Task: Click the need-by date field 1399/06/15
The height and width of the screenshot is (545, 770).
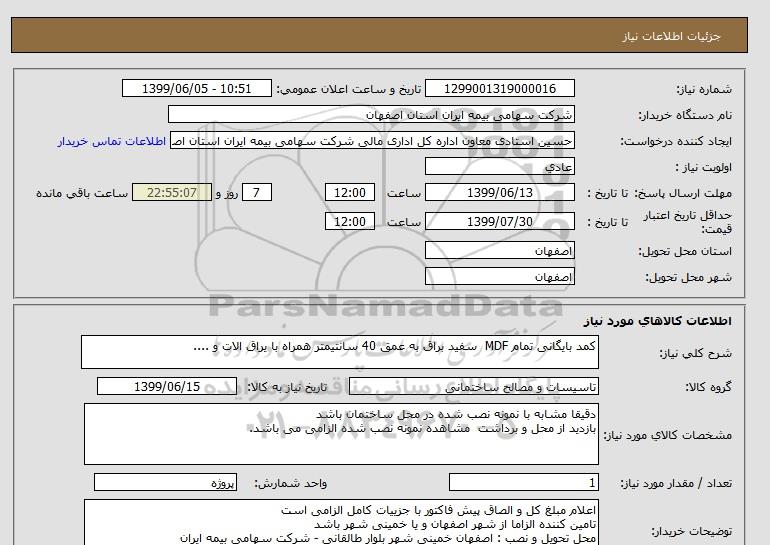Action: coord(167,386)
